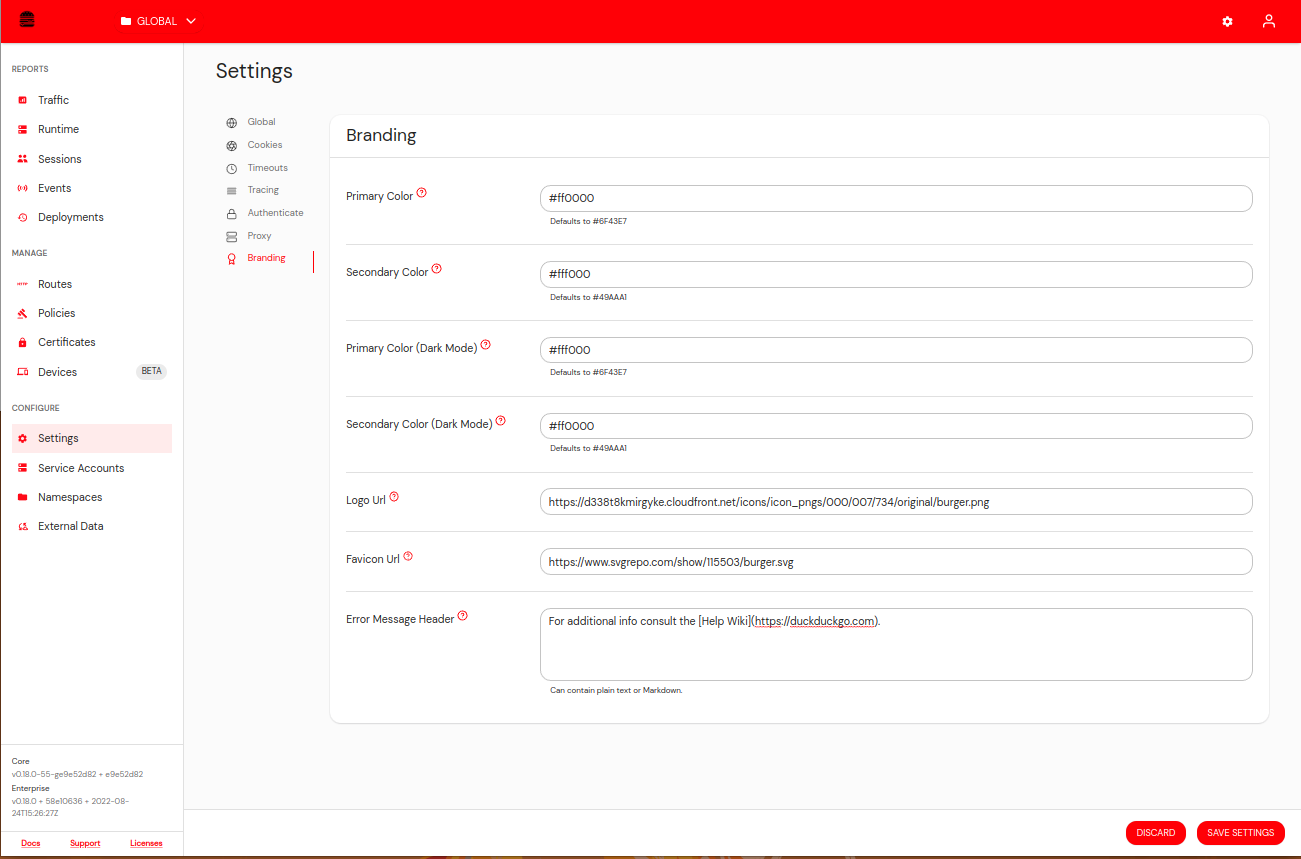This screenshot has width=1301, height=859.
Task: Click the SAVE SETTINGS button
Action: pyautogui.click(x=1240, y=832)
